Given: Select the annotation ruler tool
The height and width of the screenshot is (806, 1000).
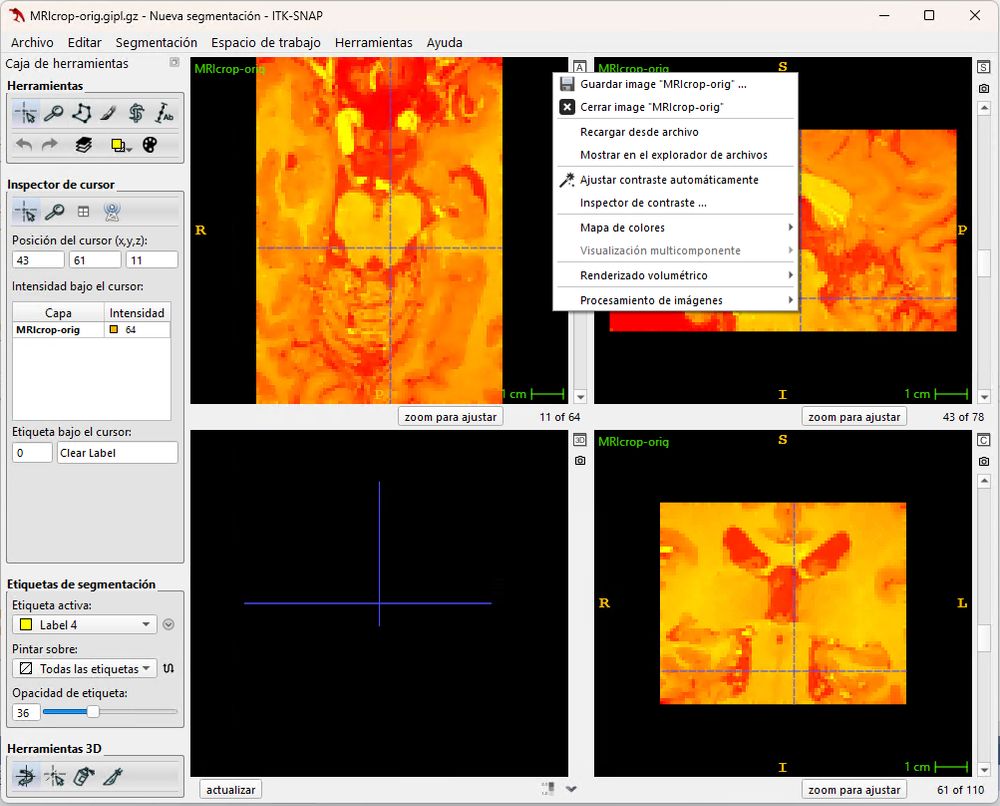Looking at the screenshot, I should (164, 114).
